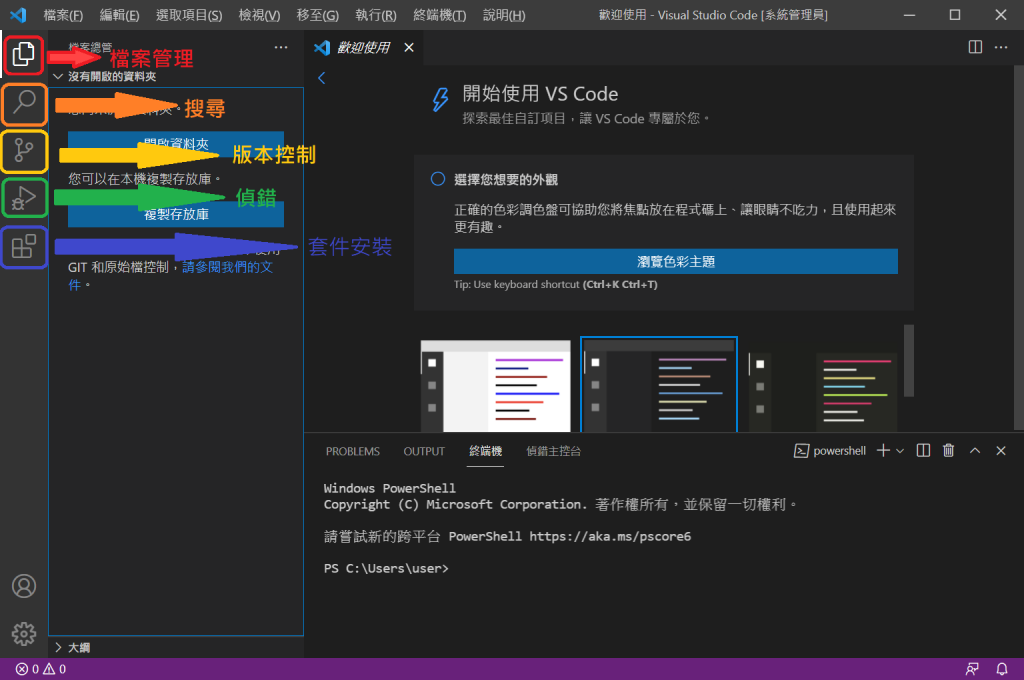
Task: Open errors and warnings status bar entry
Action: coord(41,669)
